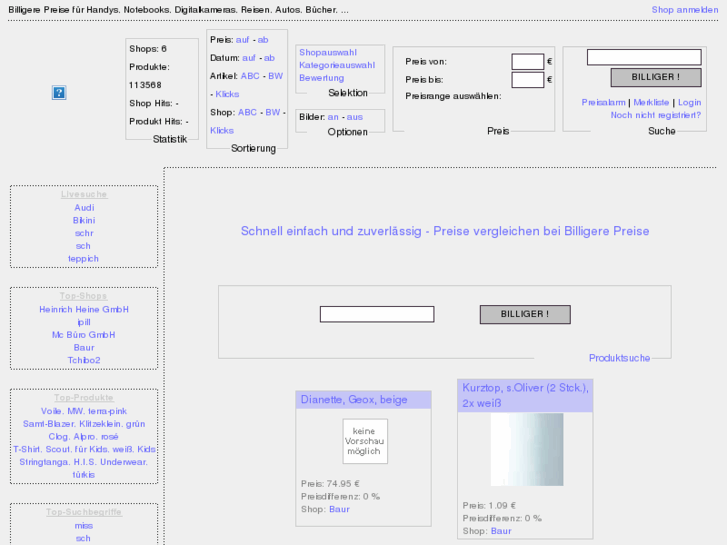Click keine Vorschau möglich thumbnail
The height and width of the screenshot is (545, 727).
(x=365, y=441)
